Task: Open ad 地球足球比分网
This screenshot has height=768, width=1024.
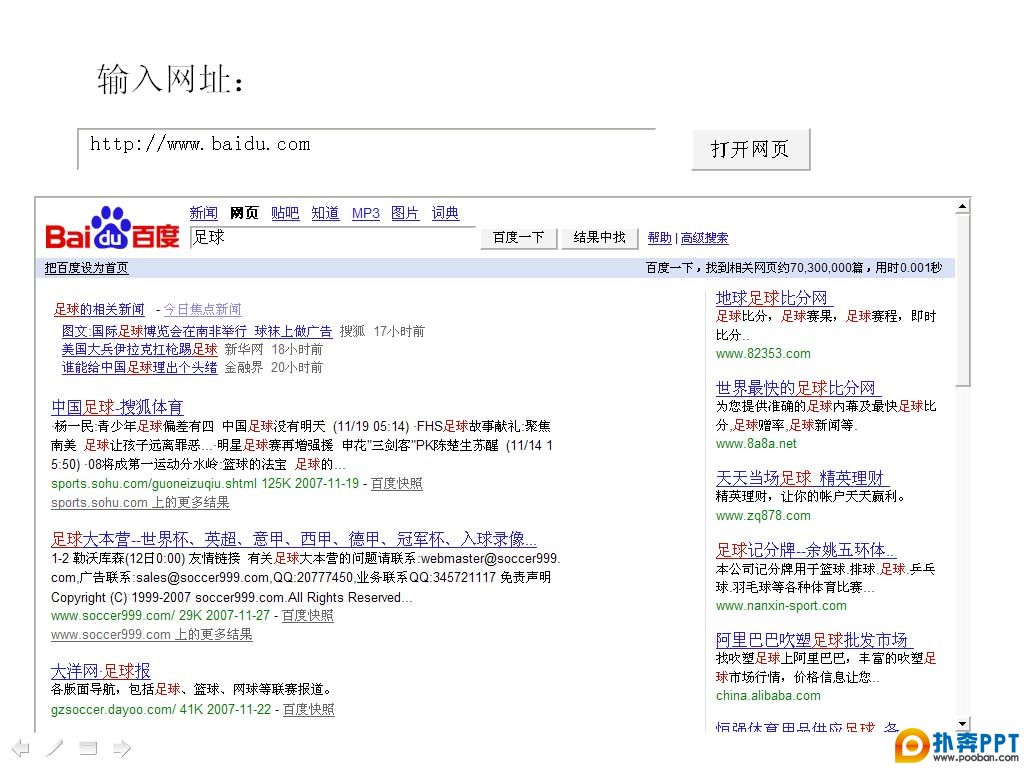Action: click(774, 298)
